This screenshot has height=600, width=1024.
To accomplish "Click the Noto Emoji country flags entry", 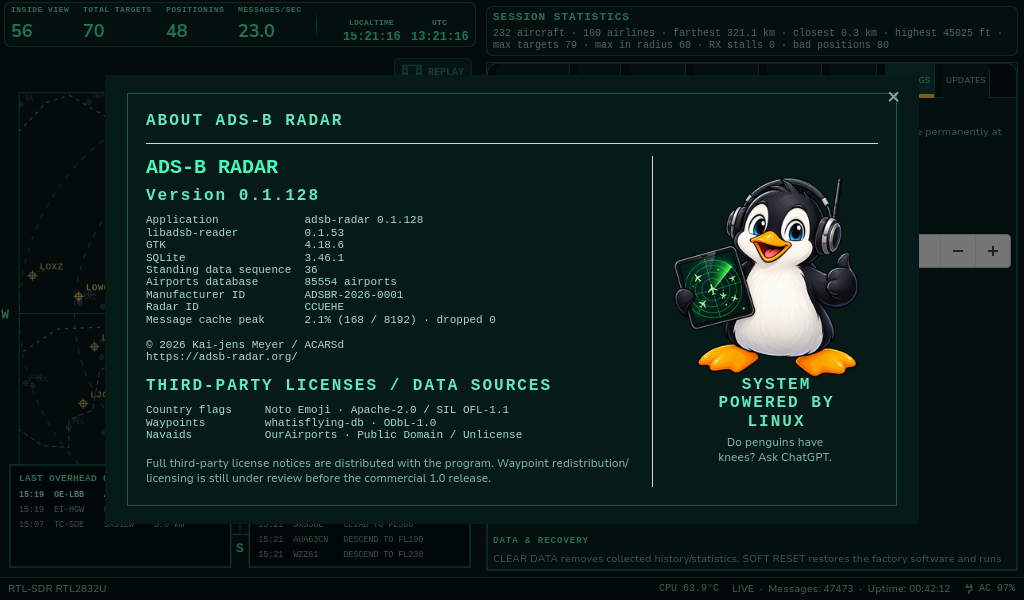I will [x=387, y=410].
